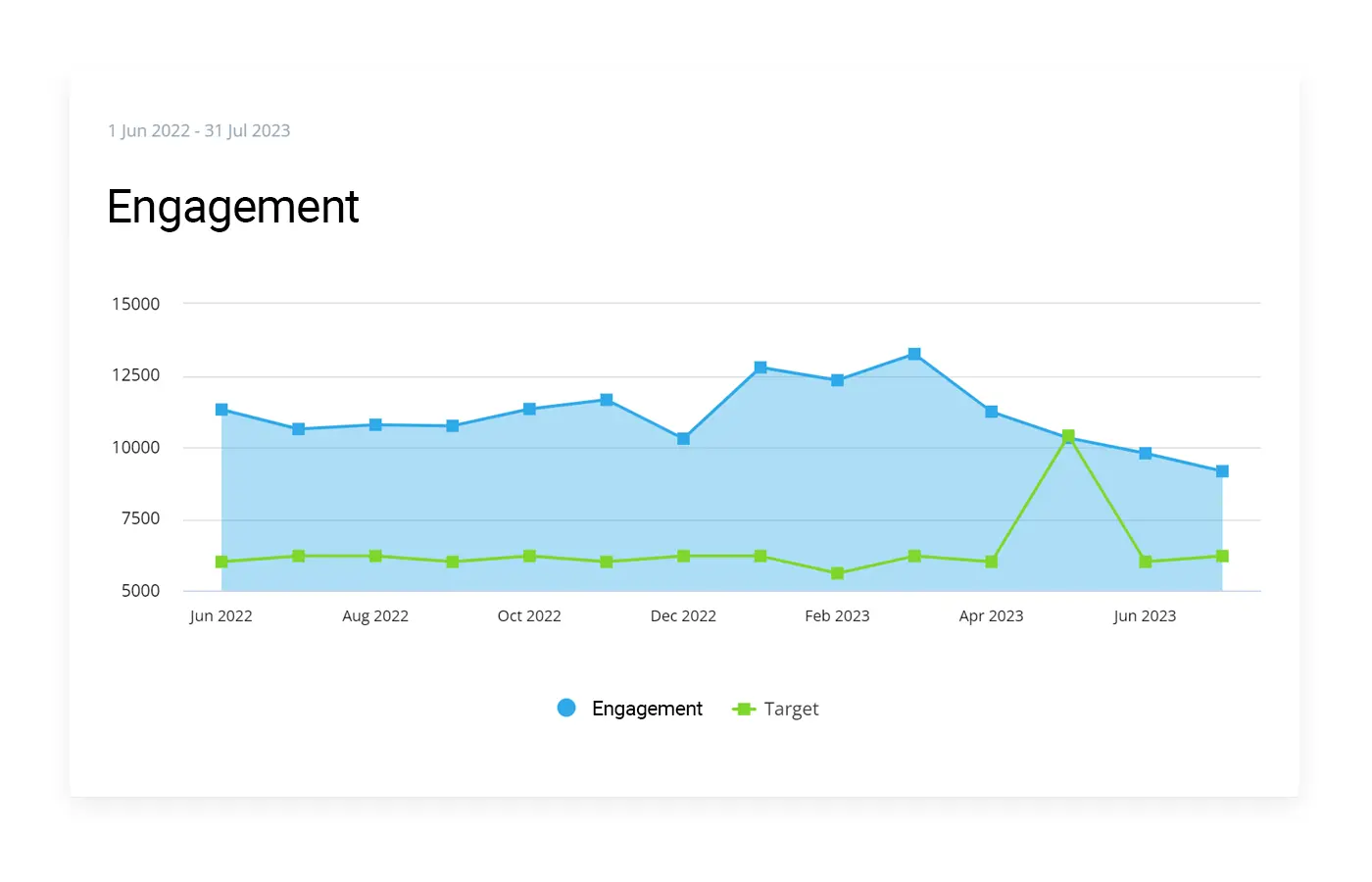Select the Target spike point in May 2023
Screen dimensions: 1372x882
point(1068,436)
